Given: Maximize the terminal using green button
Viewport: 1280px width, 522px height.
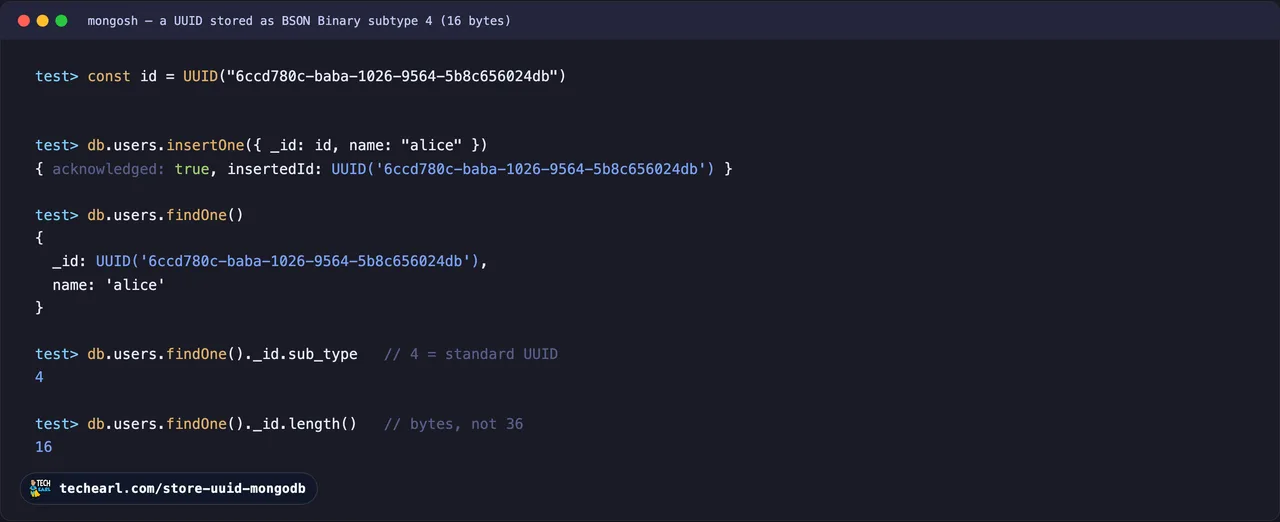Looking at the screenshot, I should coord(61,20).
